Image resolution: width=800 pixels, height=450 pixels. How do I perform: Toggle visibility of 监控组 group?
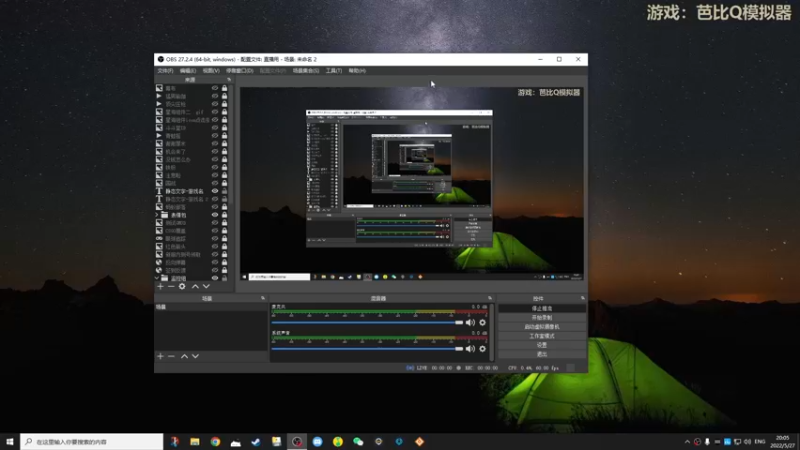click(x=215, y=278)
